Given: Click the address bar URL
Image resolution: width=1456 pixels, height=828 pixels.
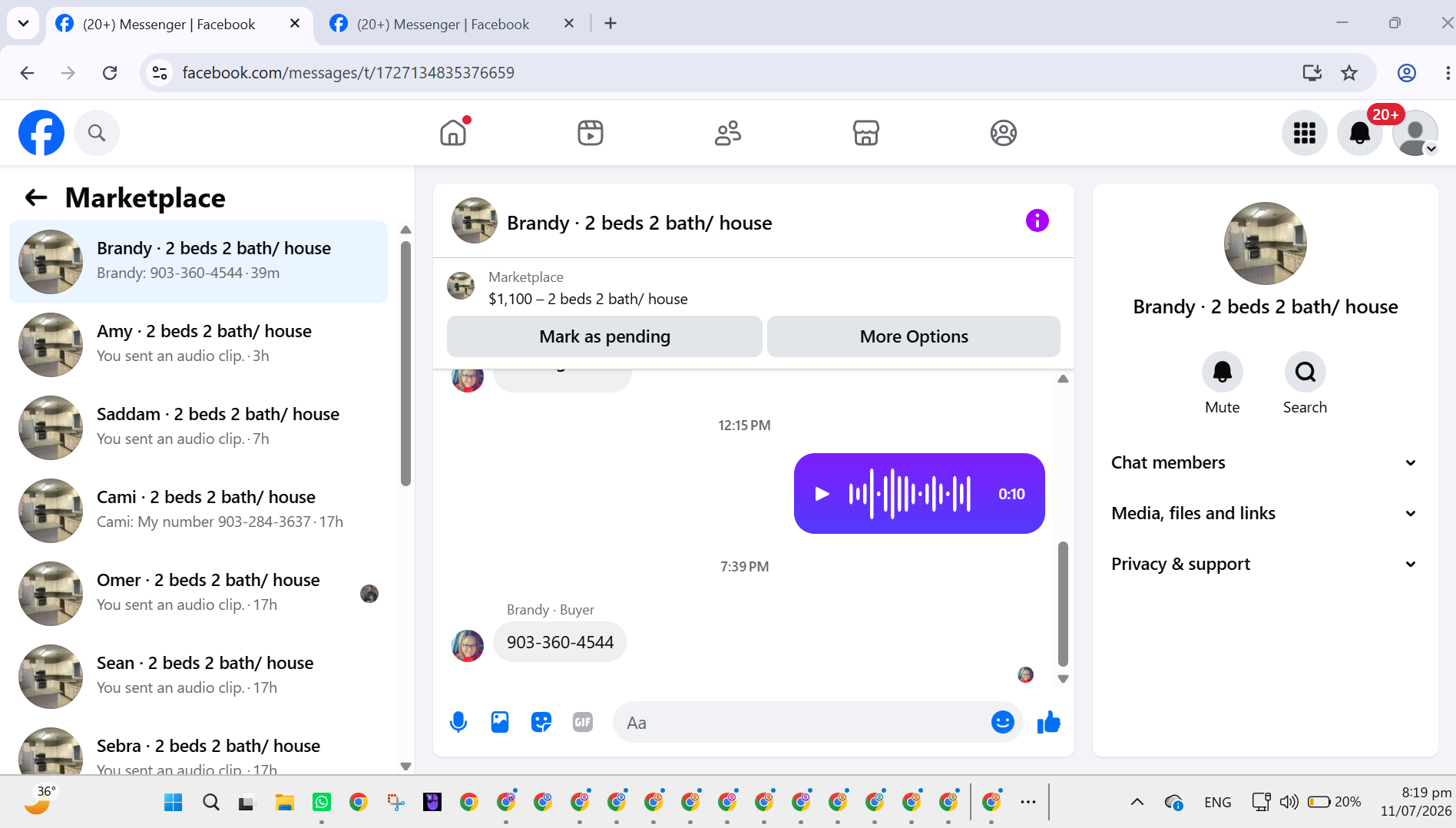Looking at the screenshot, I should pos(348,73).
